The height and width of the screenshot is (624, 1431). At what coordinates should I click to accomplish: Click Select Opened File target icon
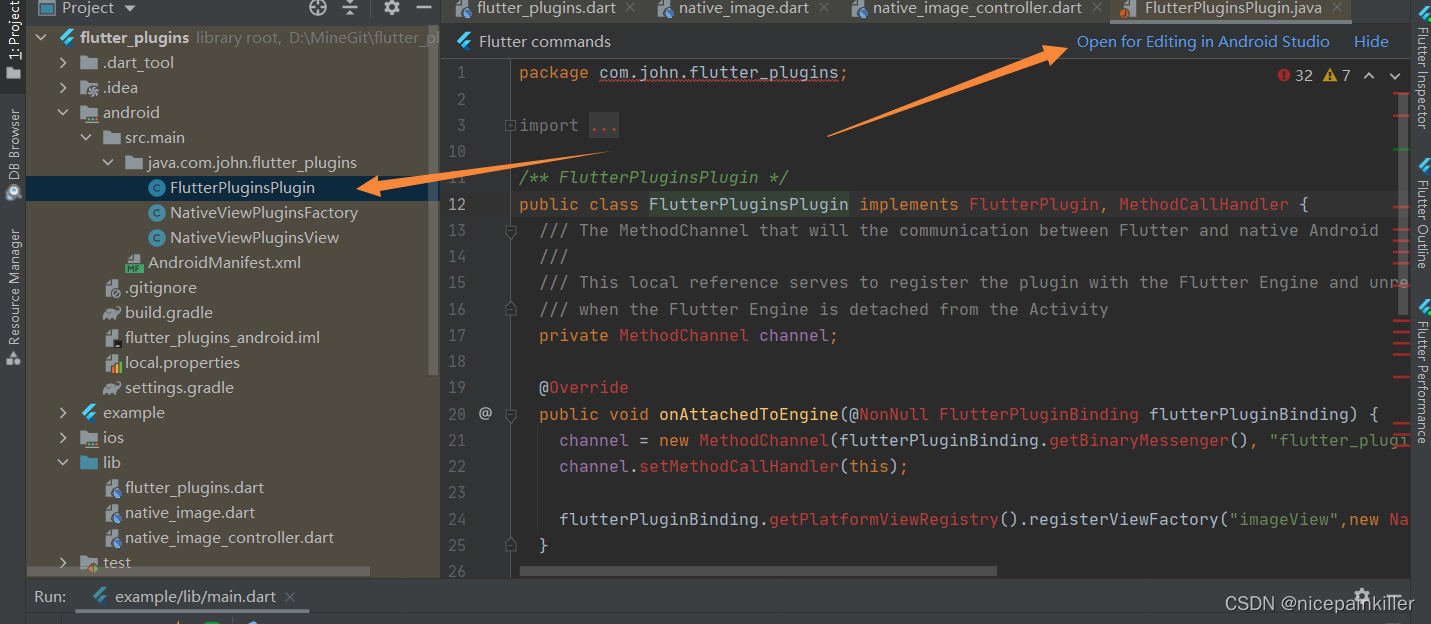click(318, 8)
